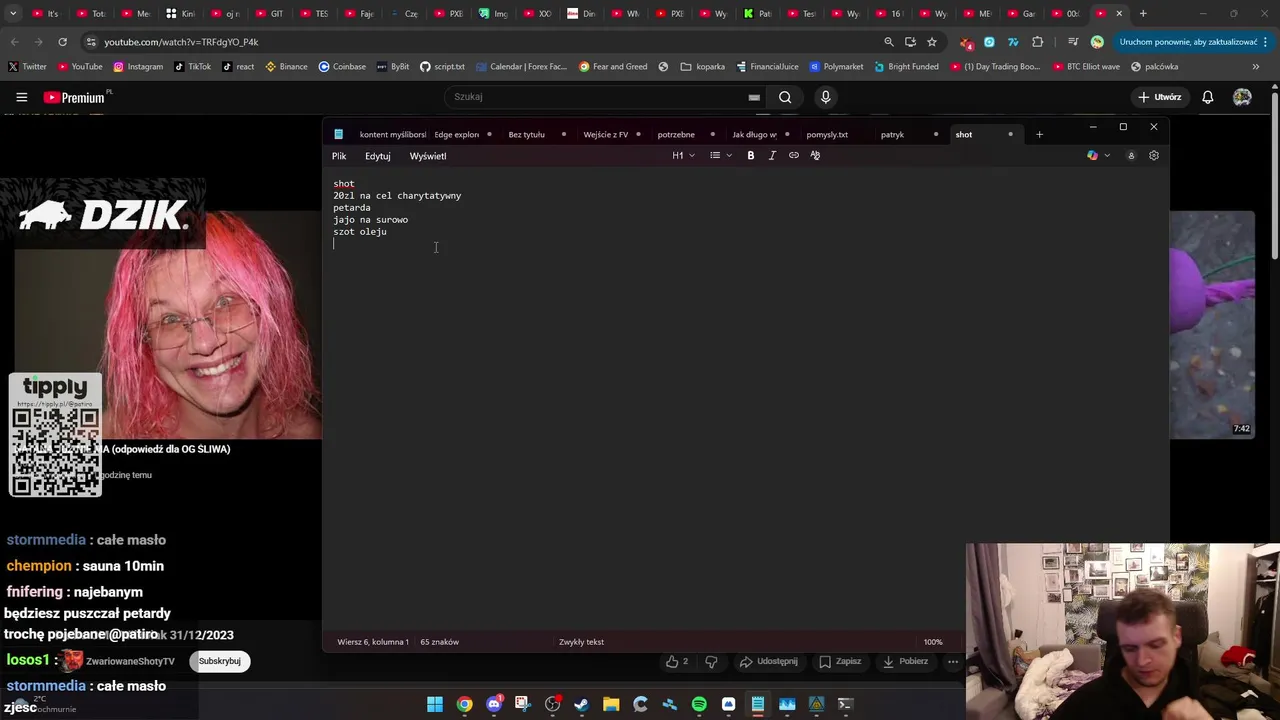Viewport: 1280px width, 720px height.
Task: Open Steam from taskbar
Action: (x=582, y=704)
